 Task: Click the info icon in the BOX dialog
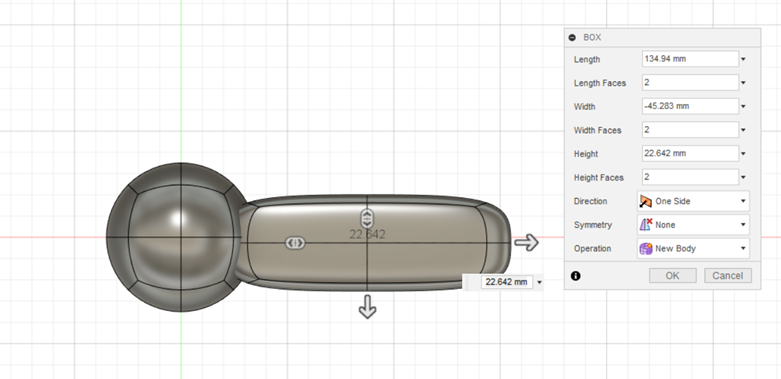[x=576, y=275]
